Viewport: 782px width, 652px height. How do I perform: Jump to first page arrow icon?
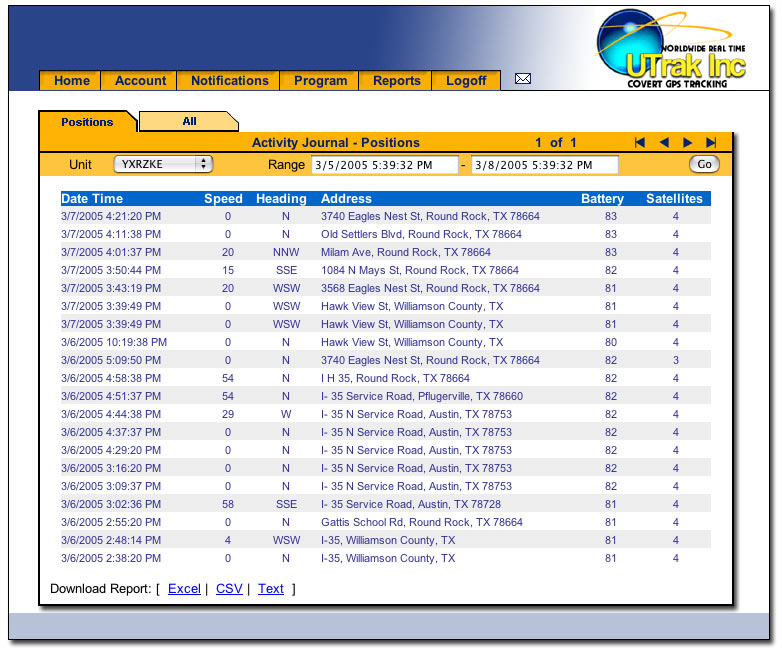tap(640, 143)
